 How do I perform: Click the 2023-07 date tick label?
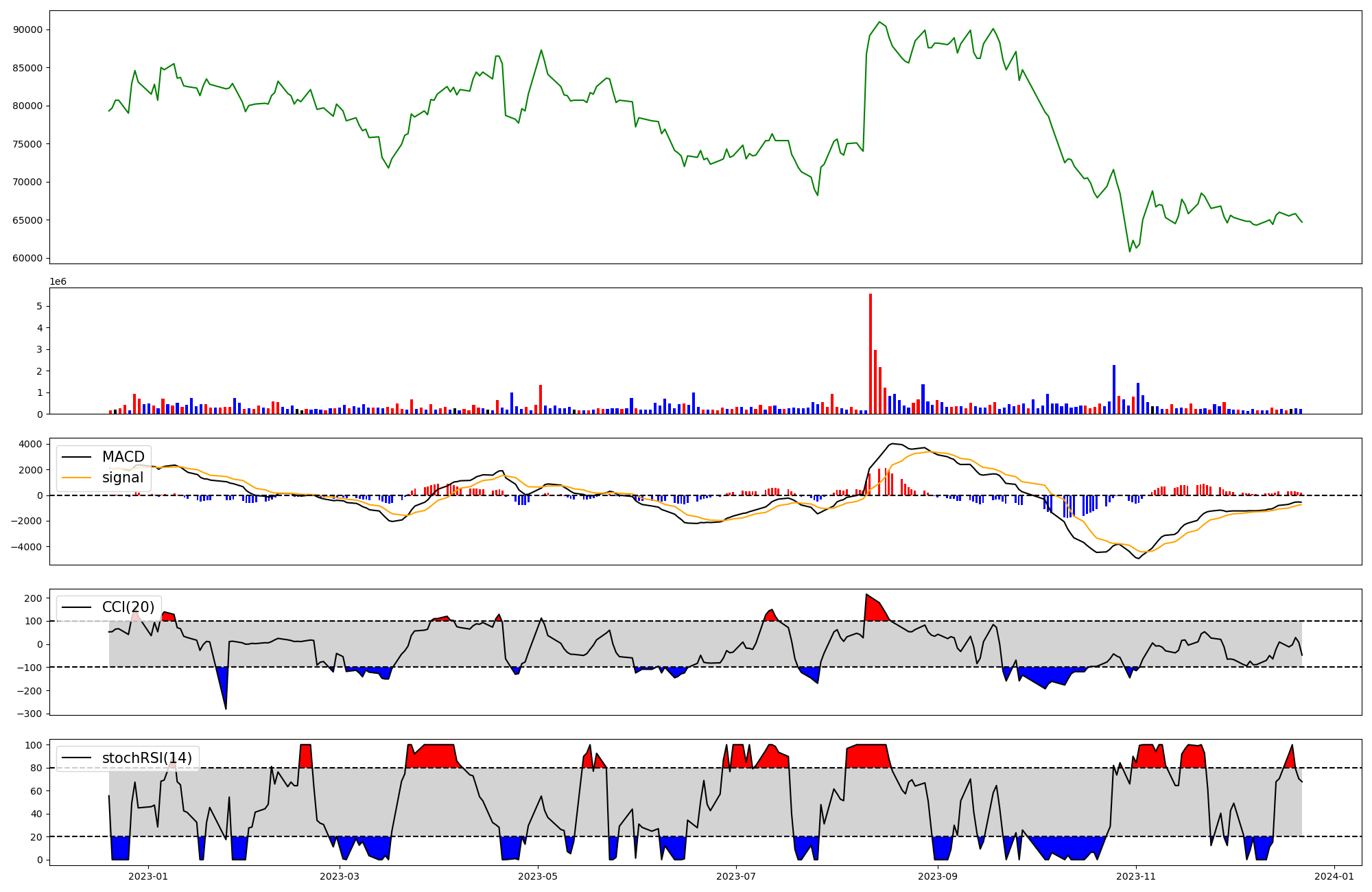tap(736, 876)
